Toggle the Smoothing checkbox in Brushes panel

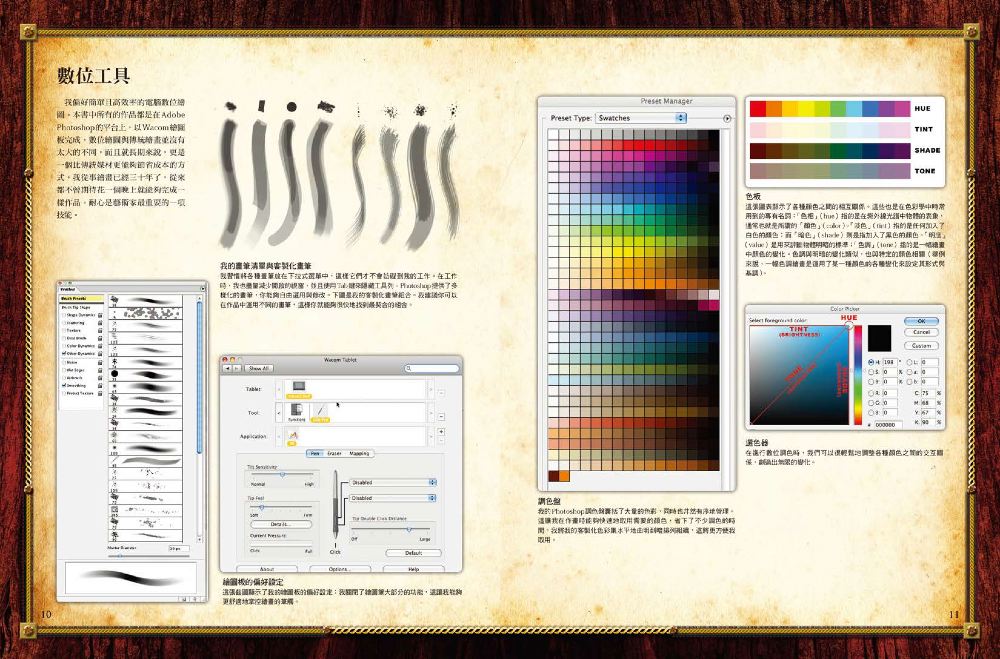click(x=64, y=385)
